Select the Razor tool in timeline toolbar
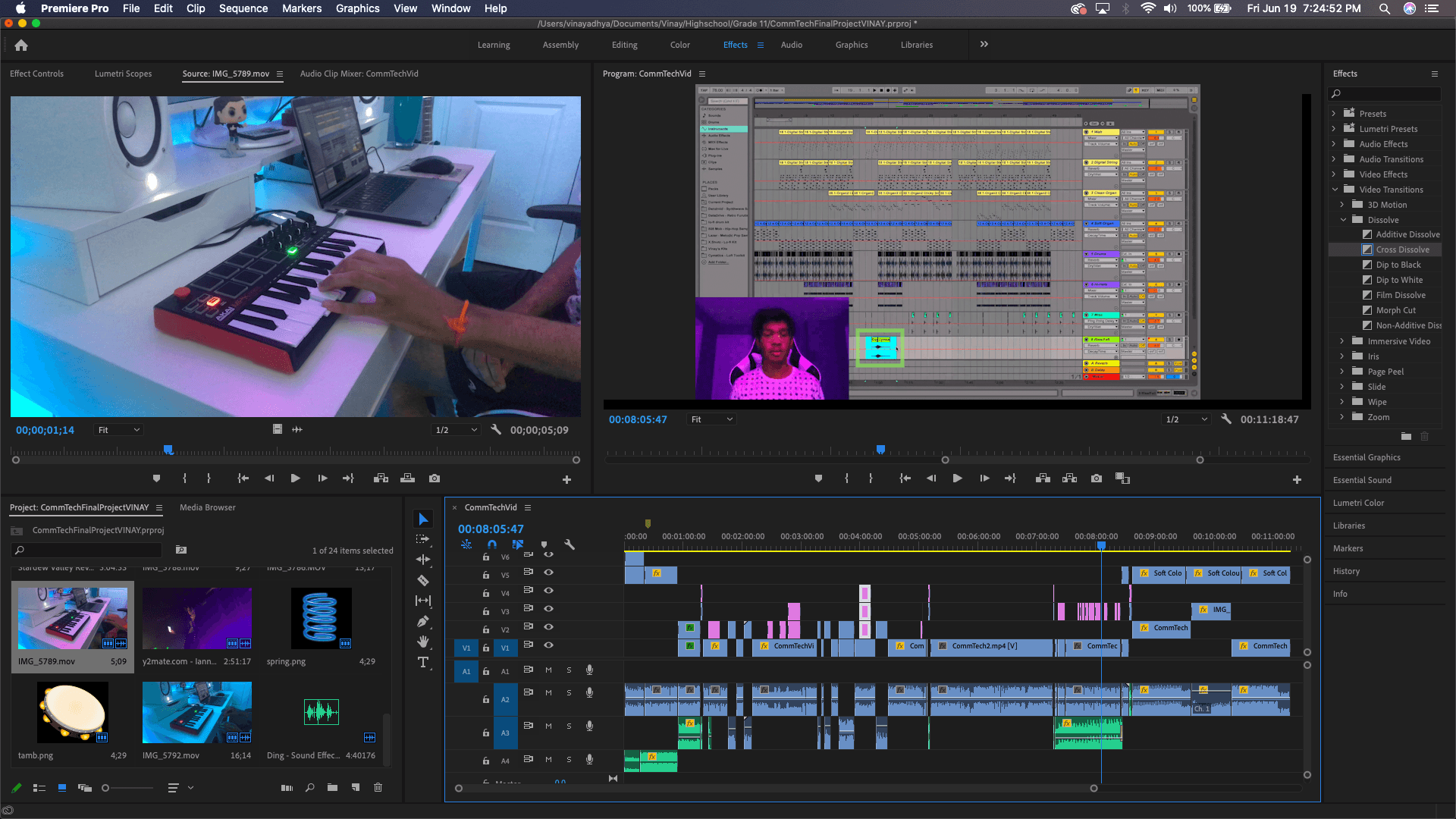 (x=423, y=580)
